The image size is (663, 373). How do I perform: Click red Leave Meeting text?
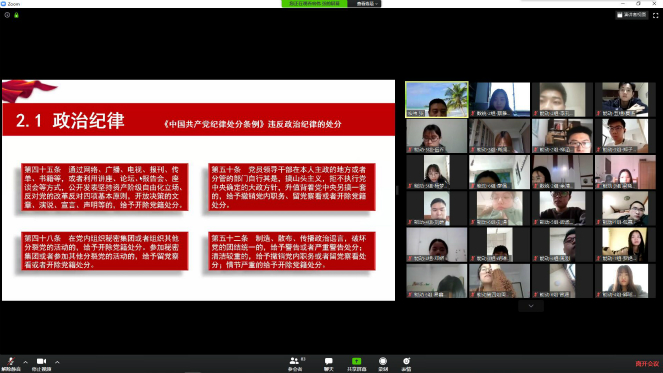647,364
